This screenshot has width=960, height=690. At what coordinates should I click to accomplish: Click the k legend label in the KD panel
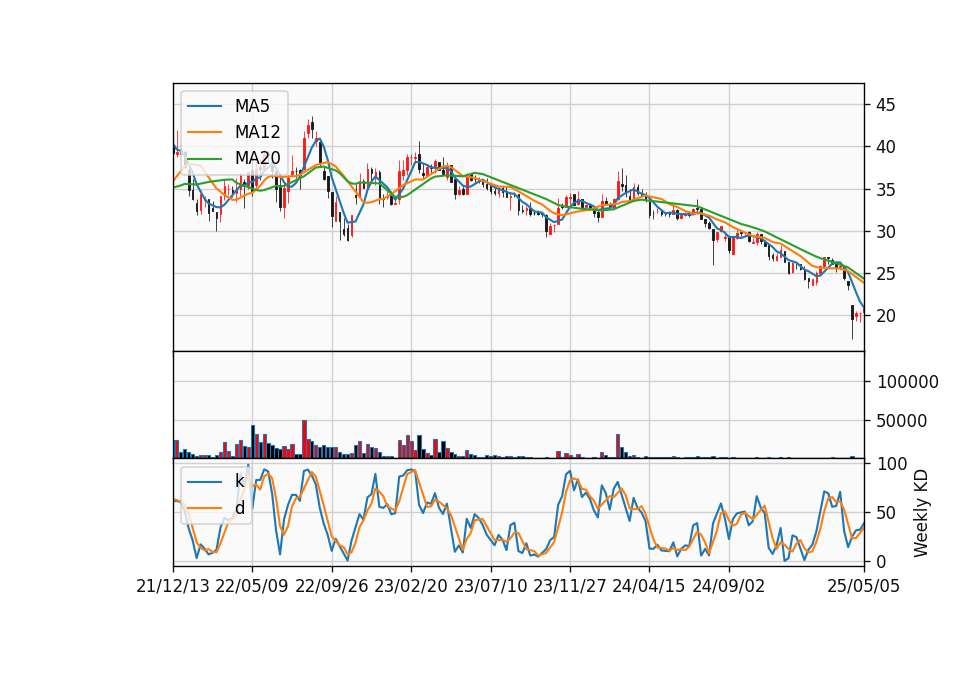[x=239, y=481]
